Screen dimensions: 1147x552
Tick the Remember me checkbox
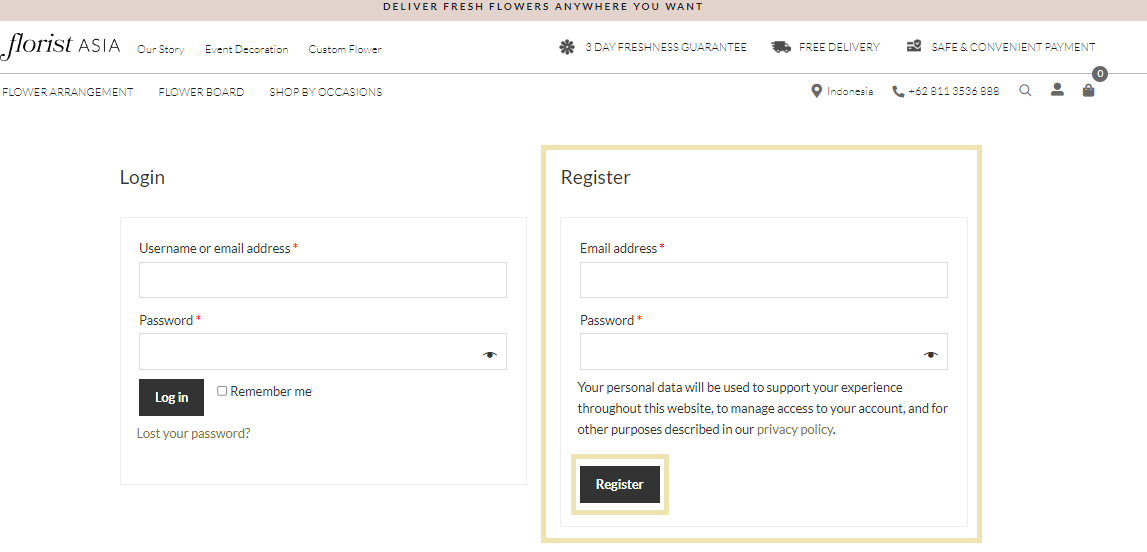pos(222,391)
